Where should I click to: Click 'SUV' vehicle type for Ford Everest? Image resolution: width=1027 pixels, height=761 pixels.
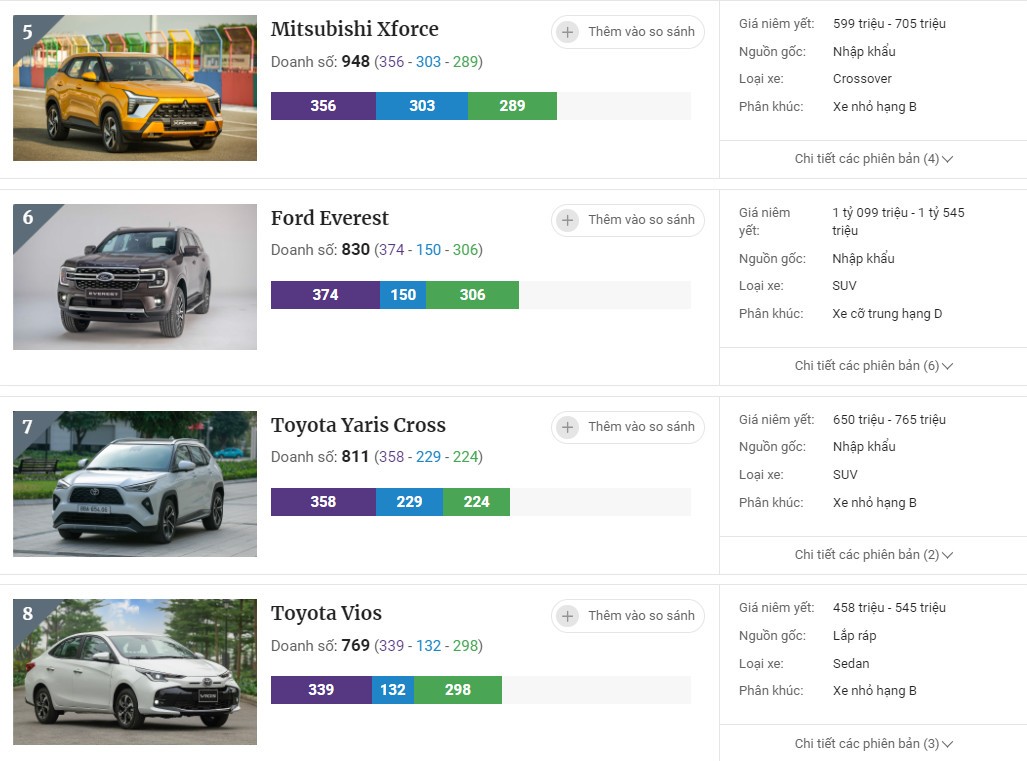point(845,286)
